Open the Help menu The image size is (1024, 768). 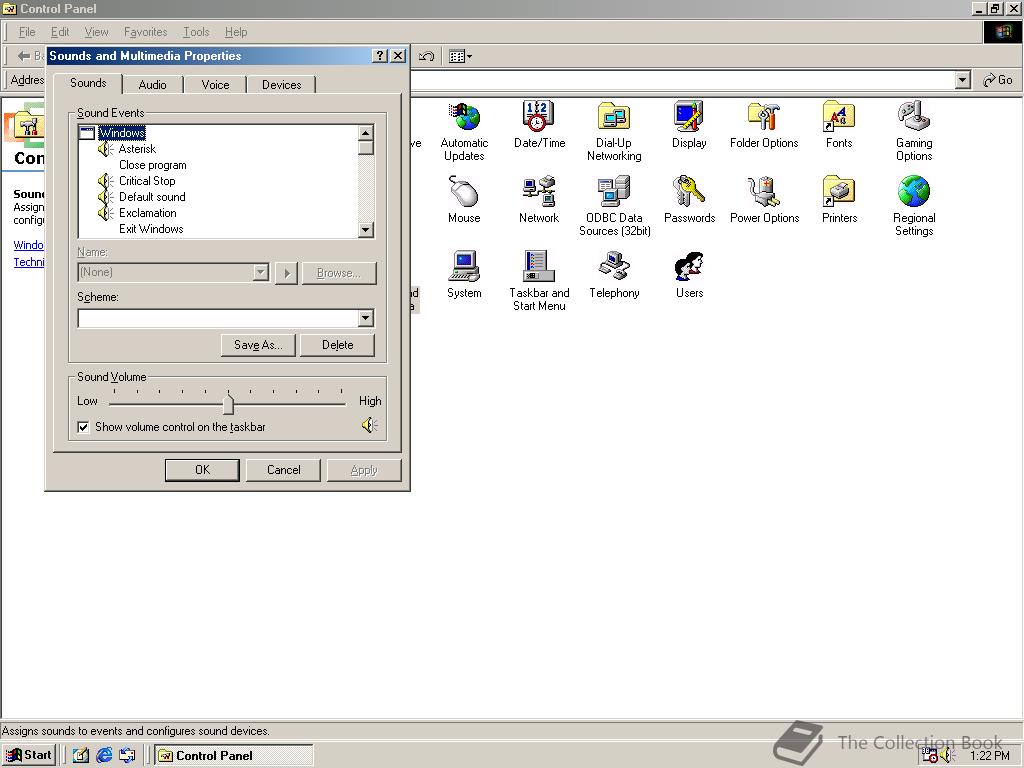tap(236, 32)
